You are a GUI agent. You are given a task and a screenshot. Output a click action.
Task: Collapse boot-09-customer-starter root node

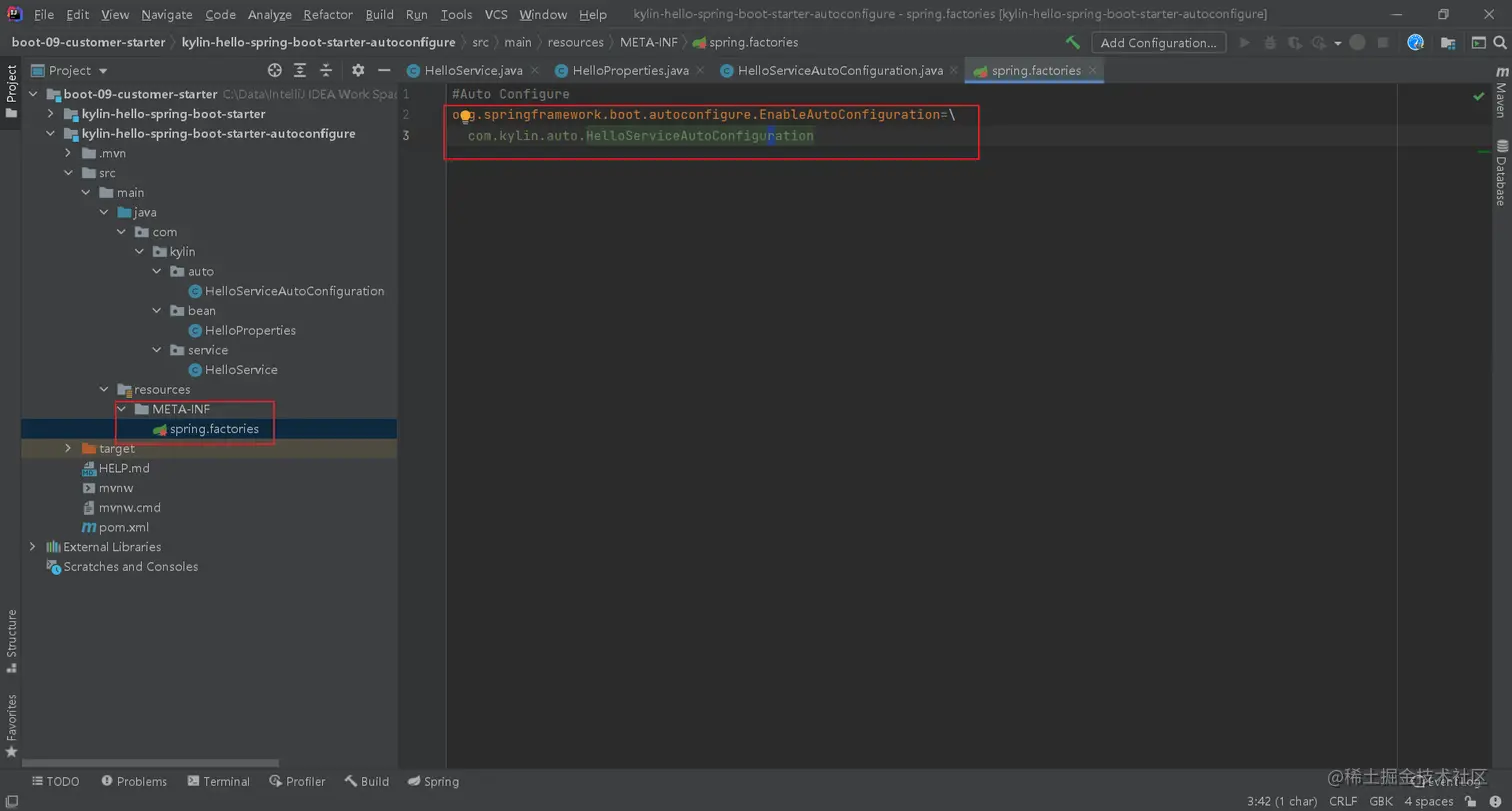tap(34, 95)
